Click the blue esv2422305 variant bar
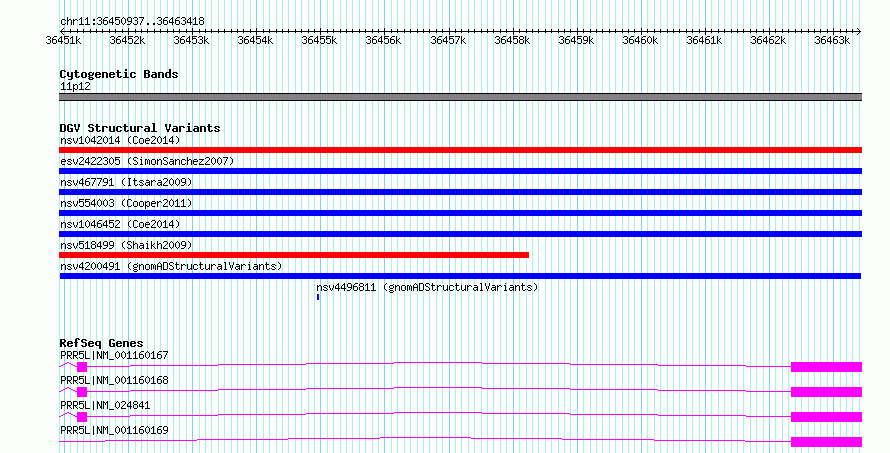 click(x=460, y=171)
